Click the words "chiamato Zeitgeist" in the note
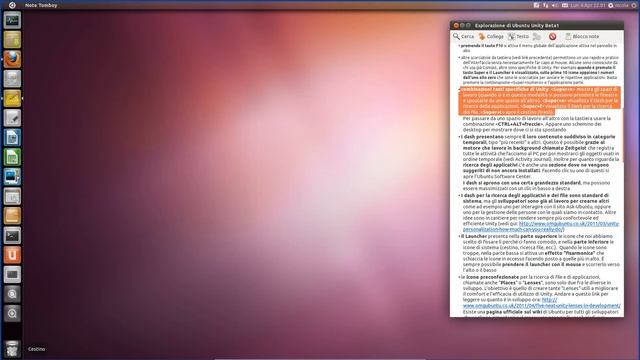Image resolution: width=640 pixels, height=360 pixels. [565, 148]
